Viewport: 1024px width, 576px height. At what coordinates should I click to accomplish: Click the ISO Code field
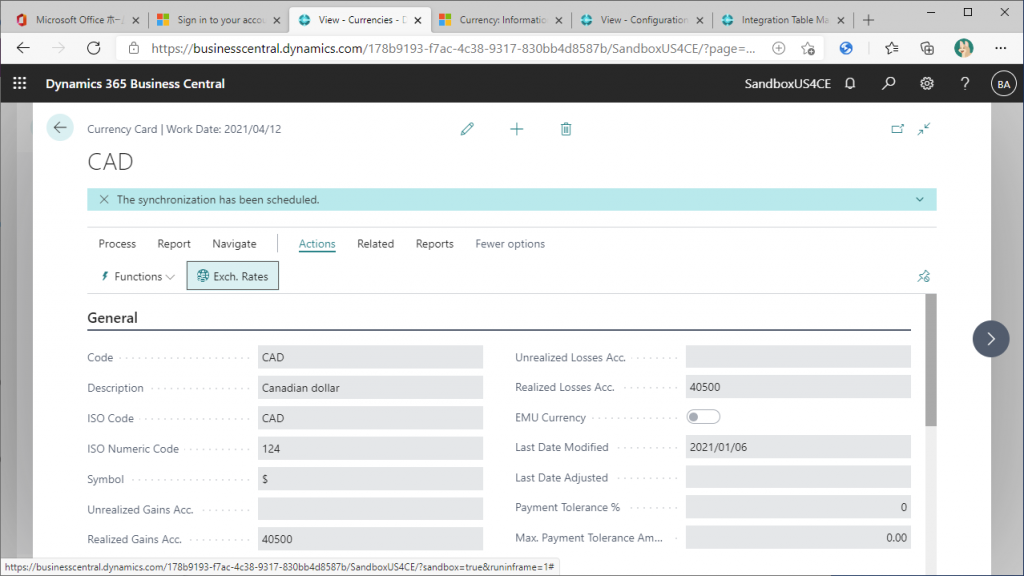click(370, 418)
